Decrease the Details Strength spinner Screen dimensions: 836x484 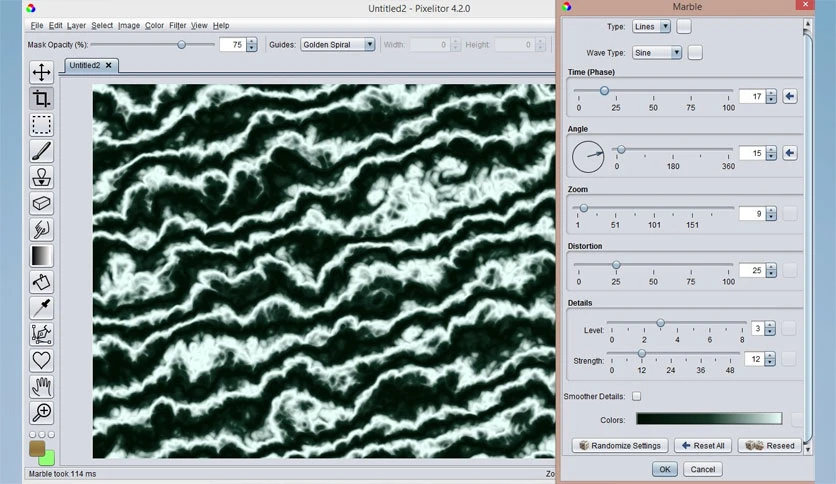769,362
